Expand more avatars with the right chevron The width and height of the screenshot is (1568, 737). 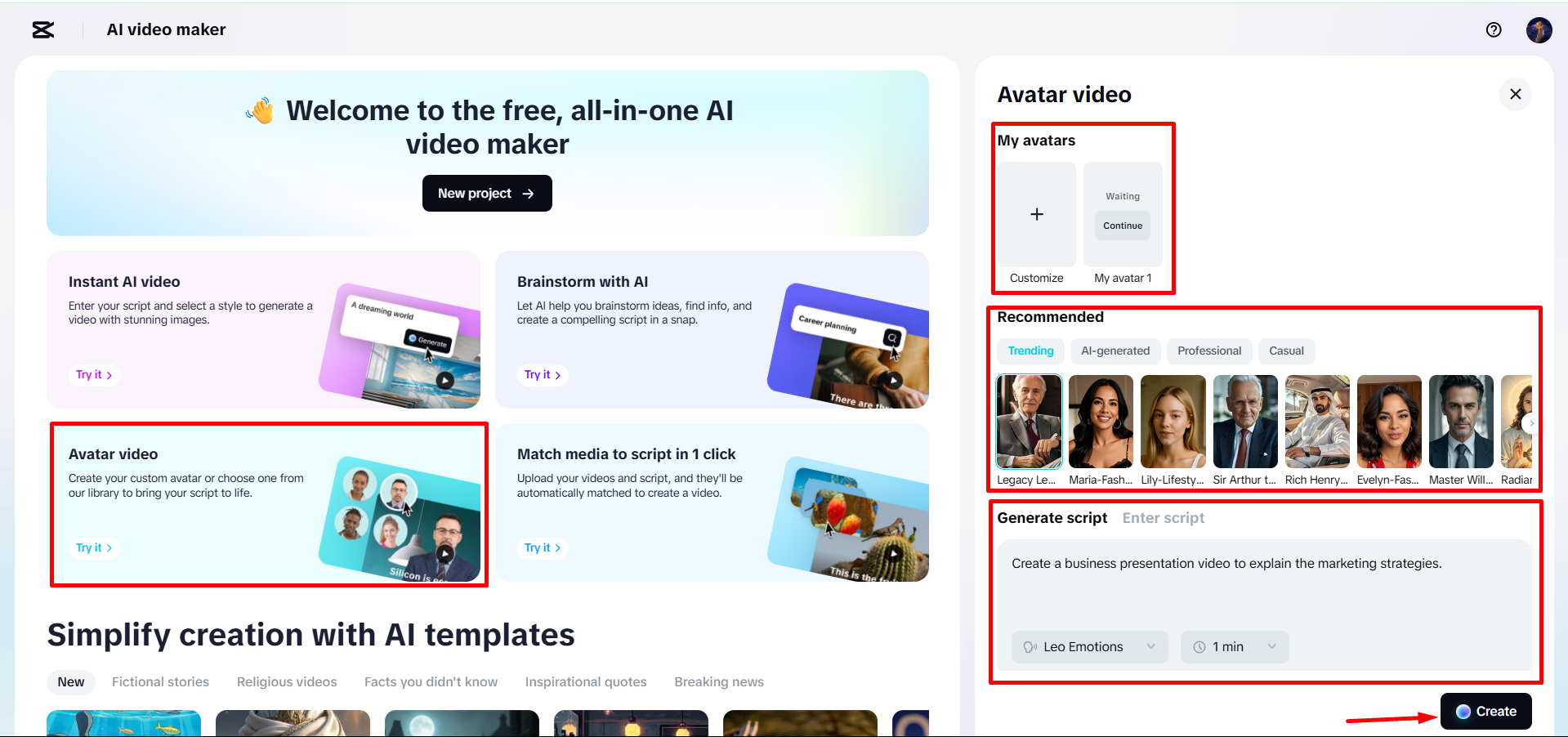click(x=1531, y=423)
